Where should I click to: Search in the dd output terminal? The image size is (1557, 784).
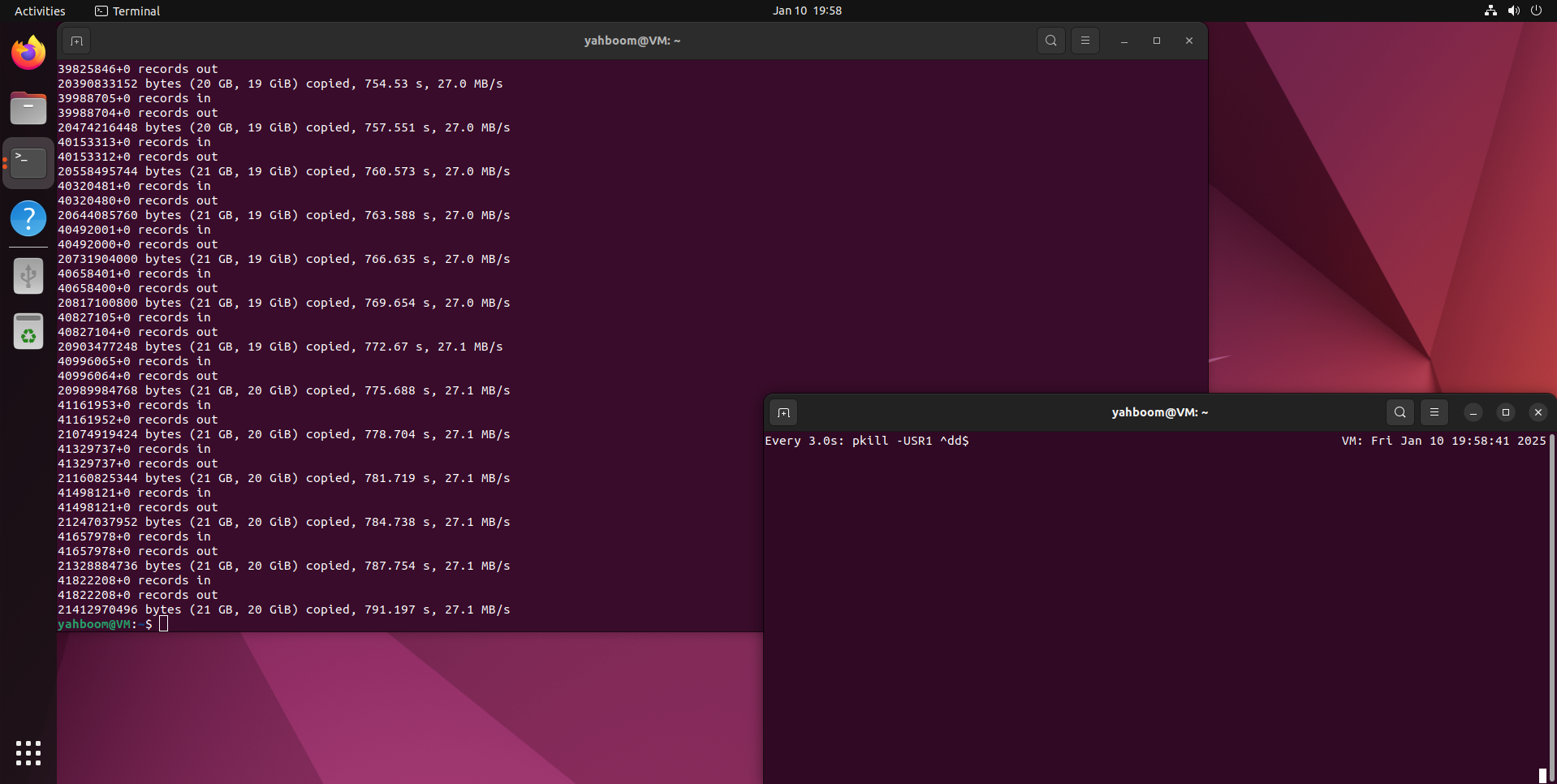[1050, 41]
